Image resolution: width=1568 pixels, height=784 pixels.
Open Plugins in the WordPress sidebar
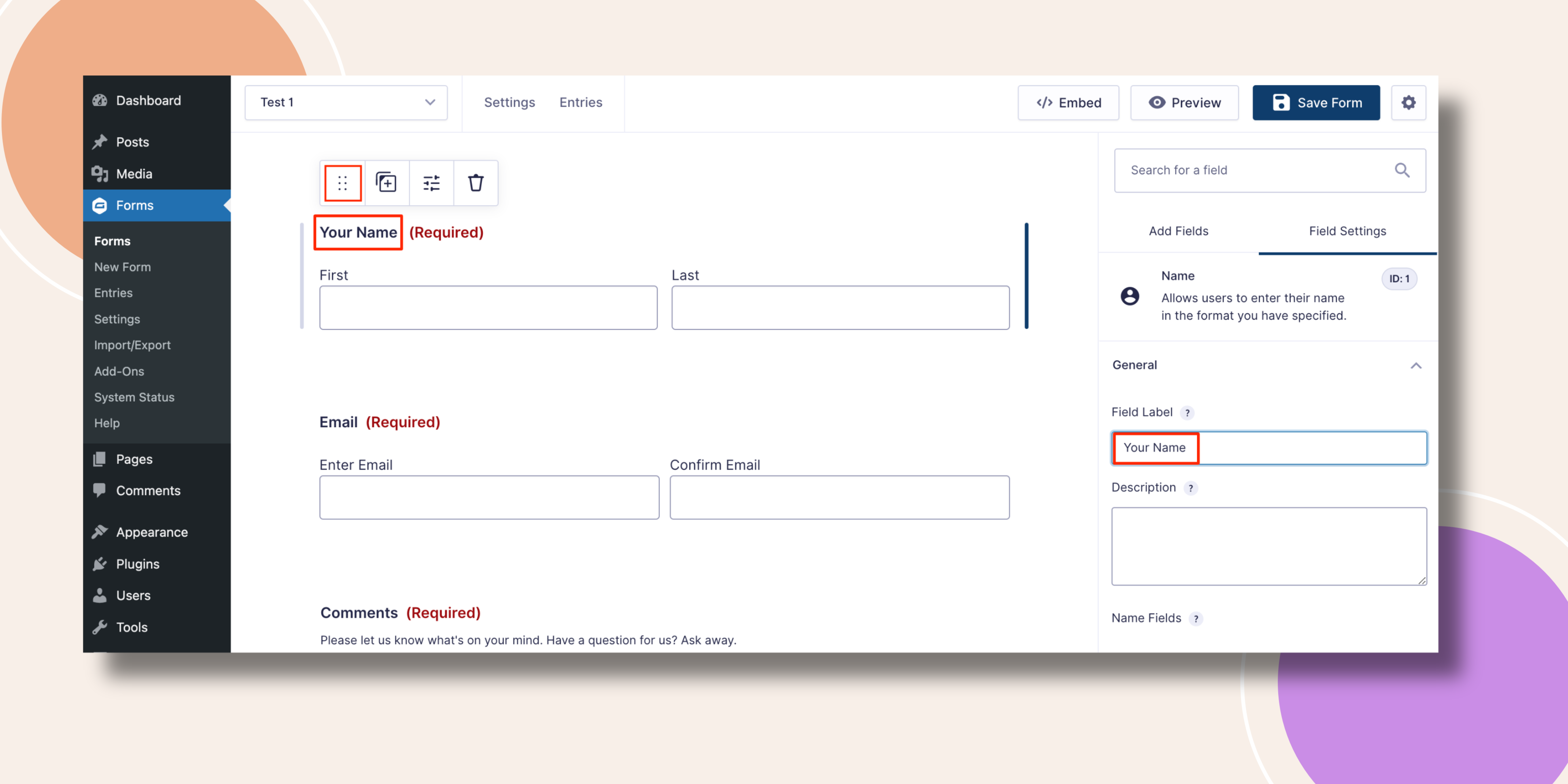click(137, 564)
